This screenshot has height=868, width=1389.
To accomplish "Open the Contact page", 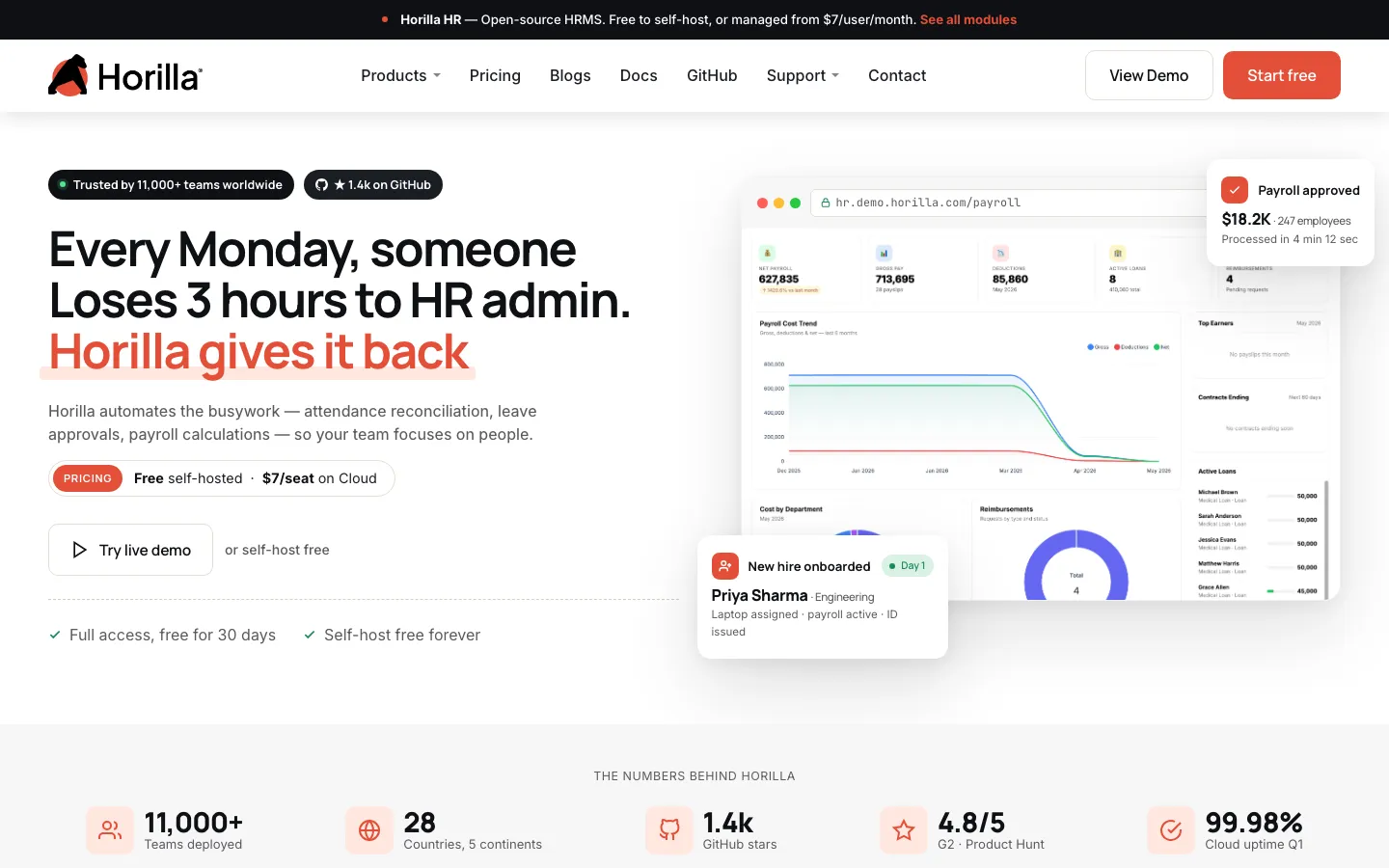I will (897, 75).
